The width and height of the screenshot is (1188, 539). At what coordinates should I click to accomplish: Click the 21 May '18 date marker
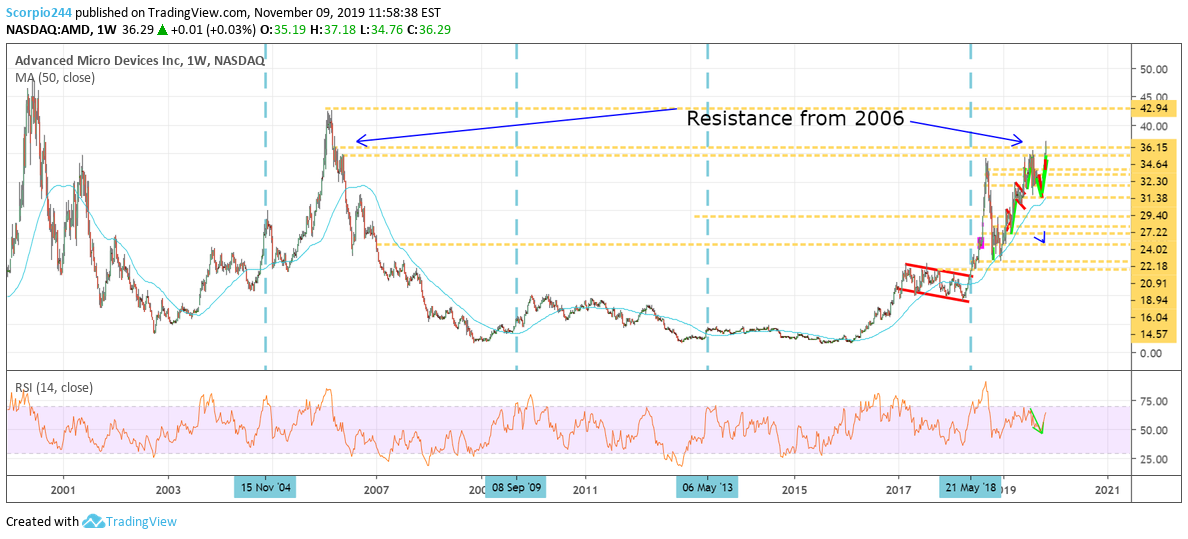coord(971,487)
